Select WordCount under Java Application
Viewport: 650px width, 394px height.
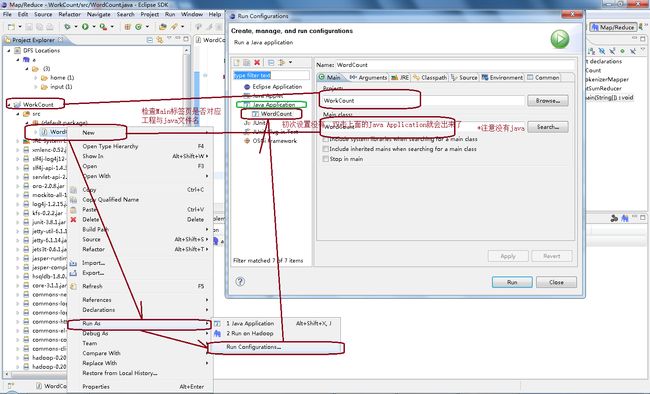click(x=272, y=114)
